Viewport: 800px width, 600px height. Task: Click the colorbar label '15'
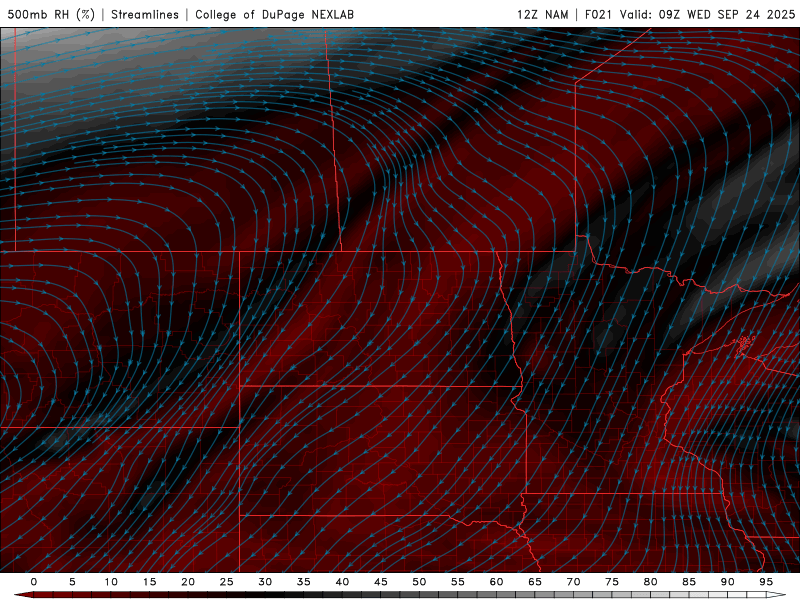pyautogui.click(x=149, y=582)
